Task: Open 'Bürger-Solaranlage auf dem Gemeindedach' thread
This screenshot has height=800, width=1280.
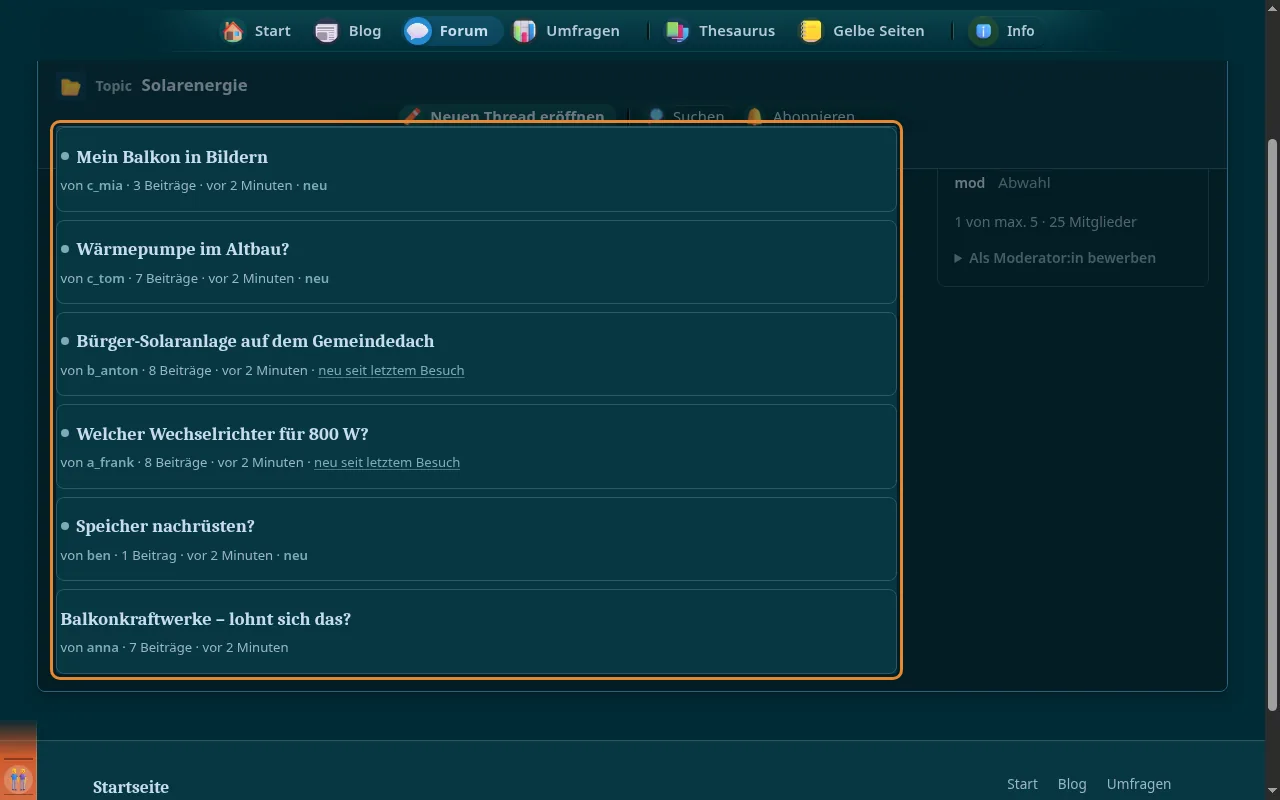Action: 255,341
